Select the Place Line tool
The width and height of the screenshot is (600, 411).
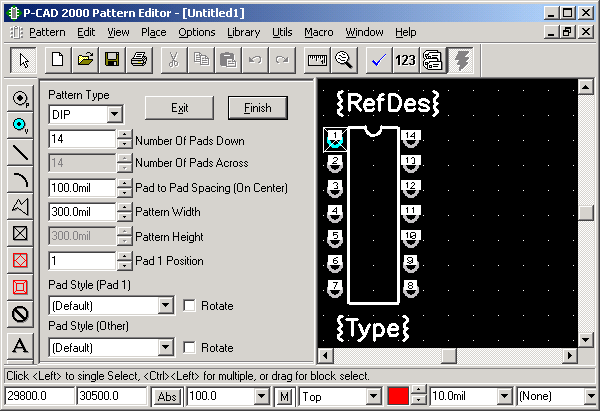[x=20, y=152]
